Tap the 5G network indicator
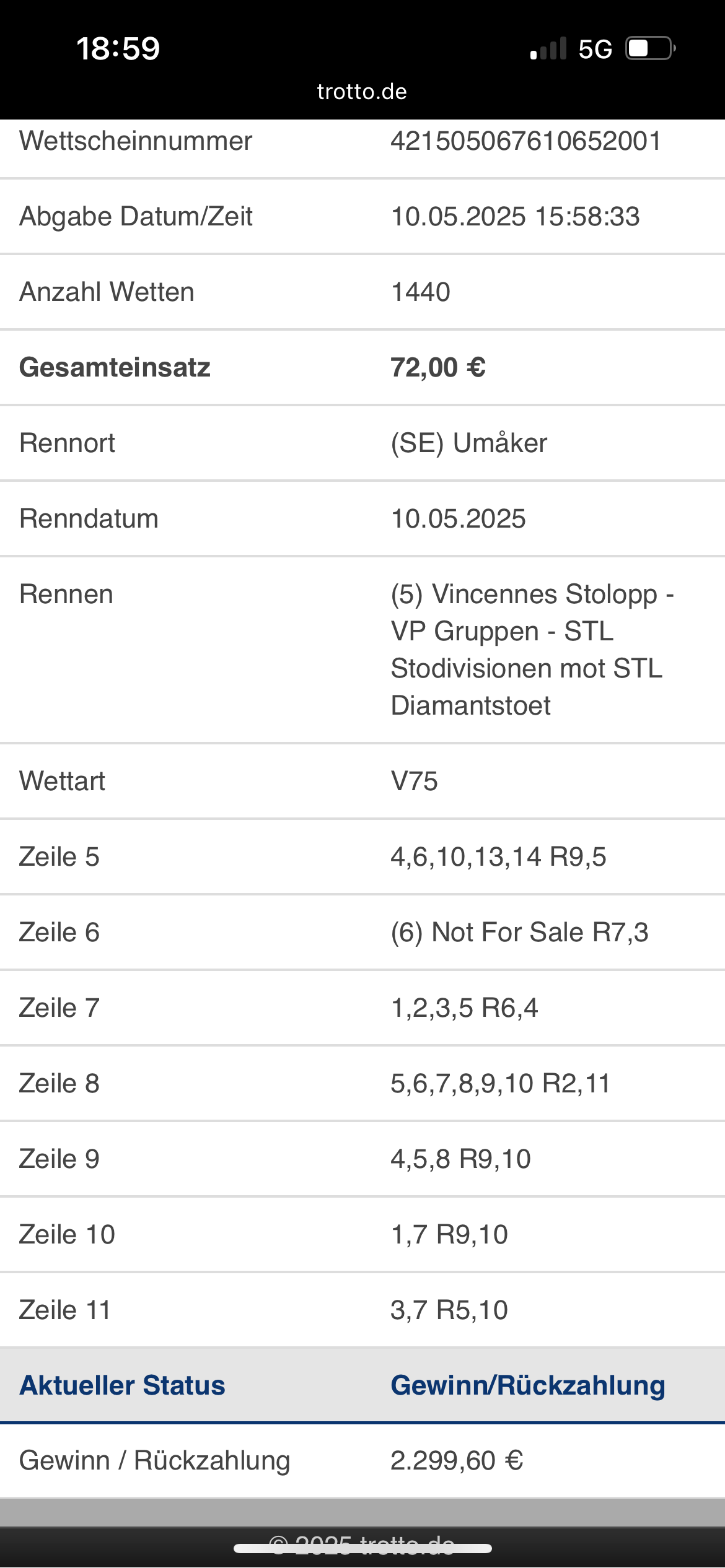This screenshot has height=1568, width=725. point(595,49)
